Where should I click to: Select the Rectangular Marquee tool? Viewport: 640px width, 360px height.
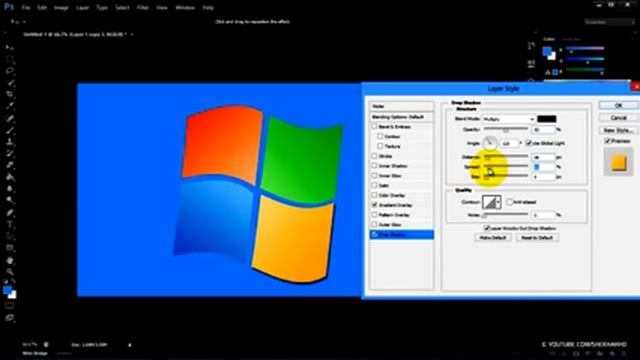pyautogui.click(x=9, y=60)
